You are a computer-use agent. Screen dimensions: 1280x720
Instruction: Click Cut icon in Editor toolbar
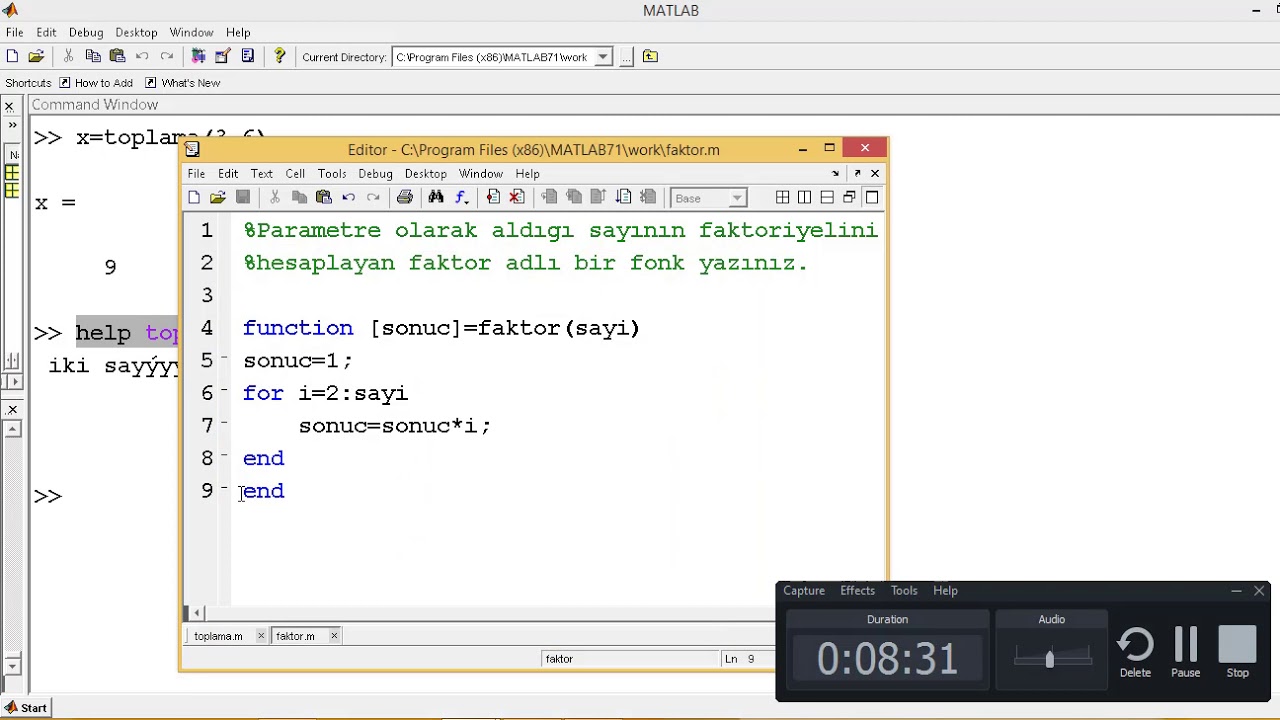[275, 198]
